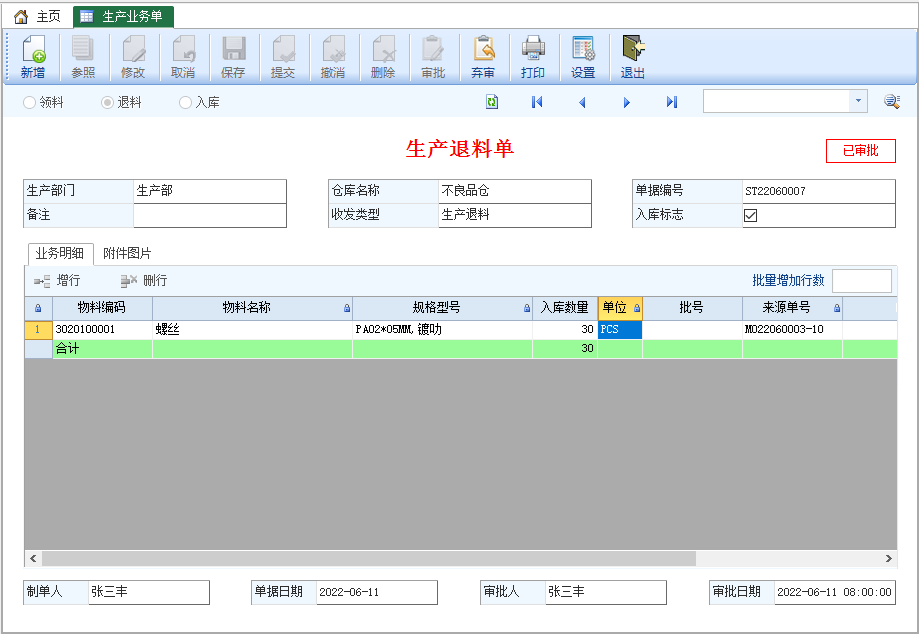The width and height of the screenshot is (919, 634).
Task: Toggle the 入库标志 checkbox
Action: point(750,216)
